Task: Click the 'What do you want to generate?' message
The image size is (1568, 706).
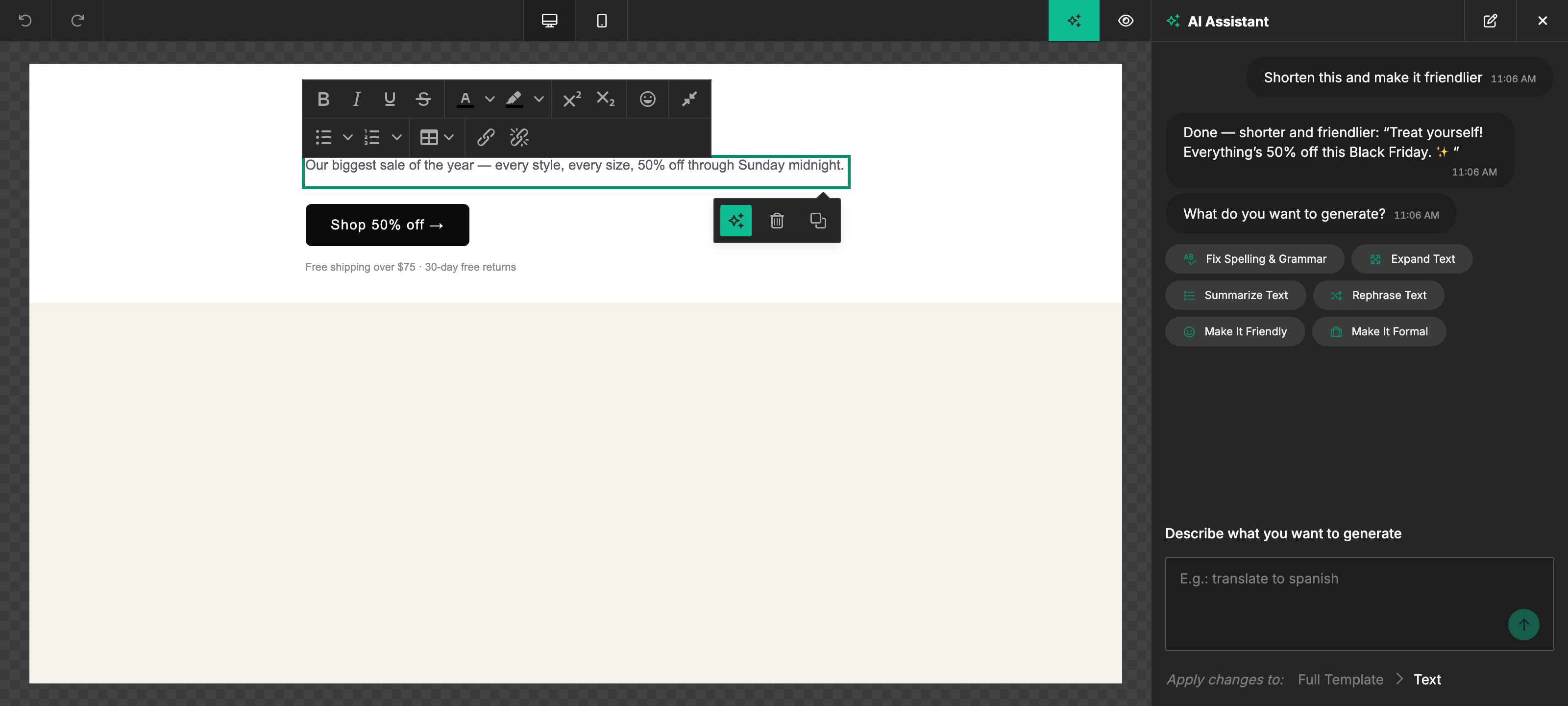Action: [x=1311, y=214]
